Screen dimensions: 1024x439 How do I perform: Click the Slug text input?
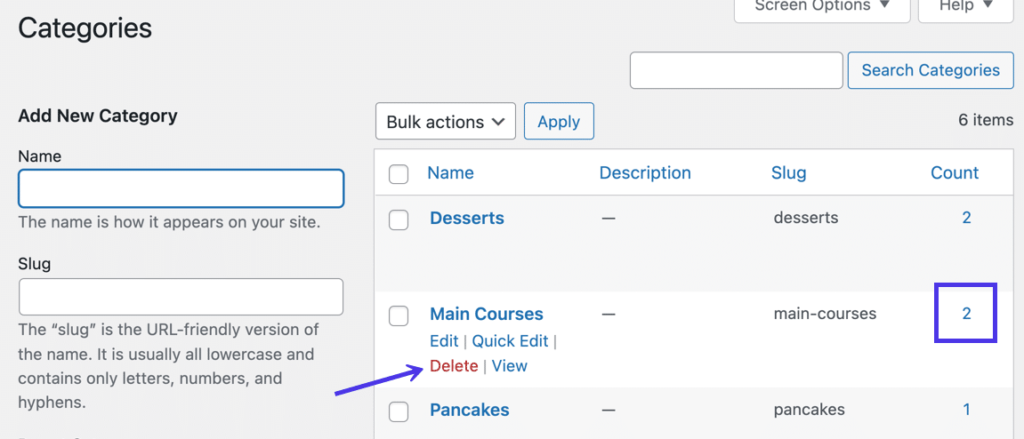coord(181,297)
